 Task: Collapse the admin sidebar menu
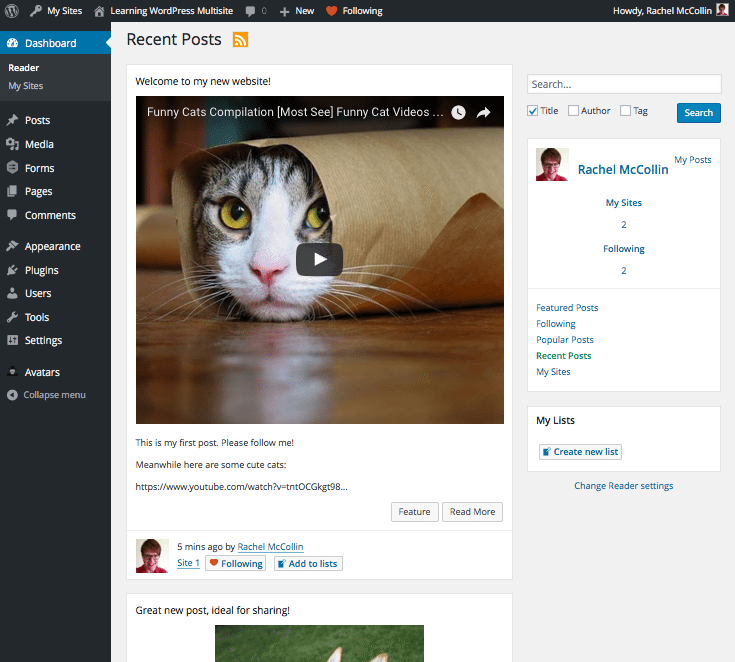pos(46,395)
